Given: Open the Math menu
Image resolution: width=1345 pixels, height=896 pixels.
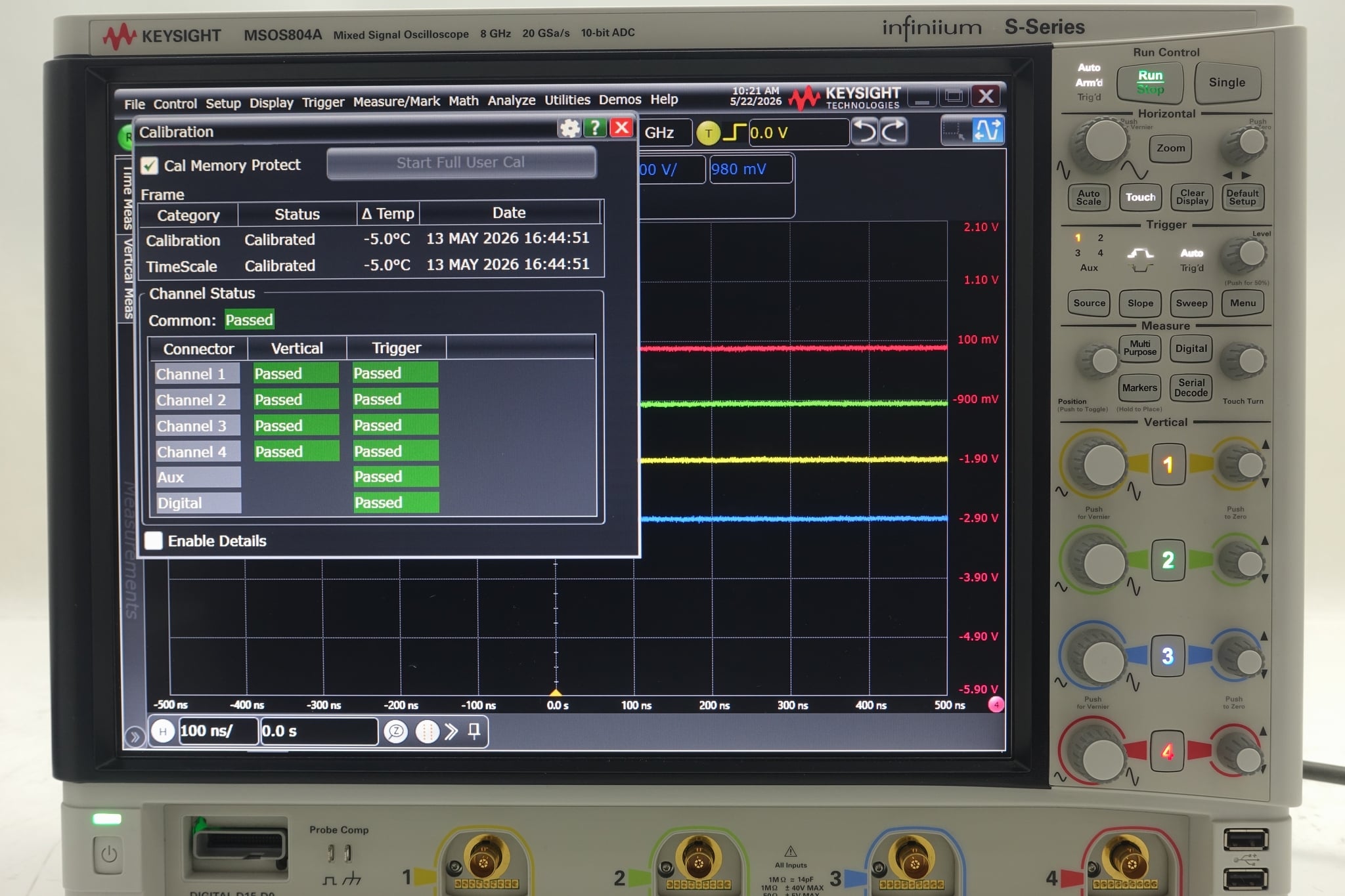Looking at the screenshot, I should (x=463, y=100).
